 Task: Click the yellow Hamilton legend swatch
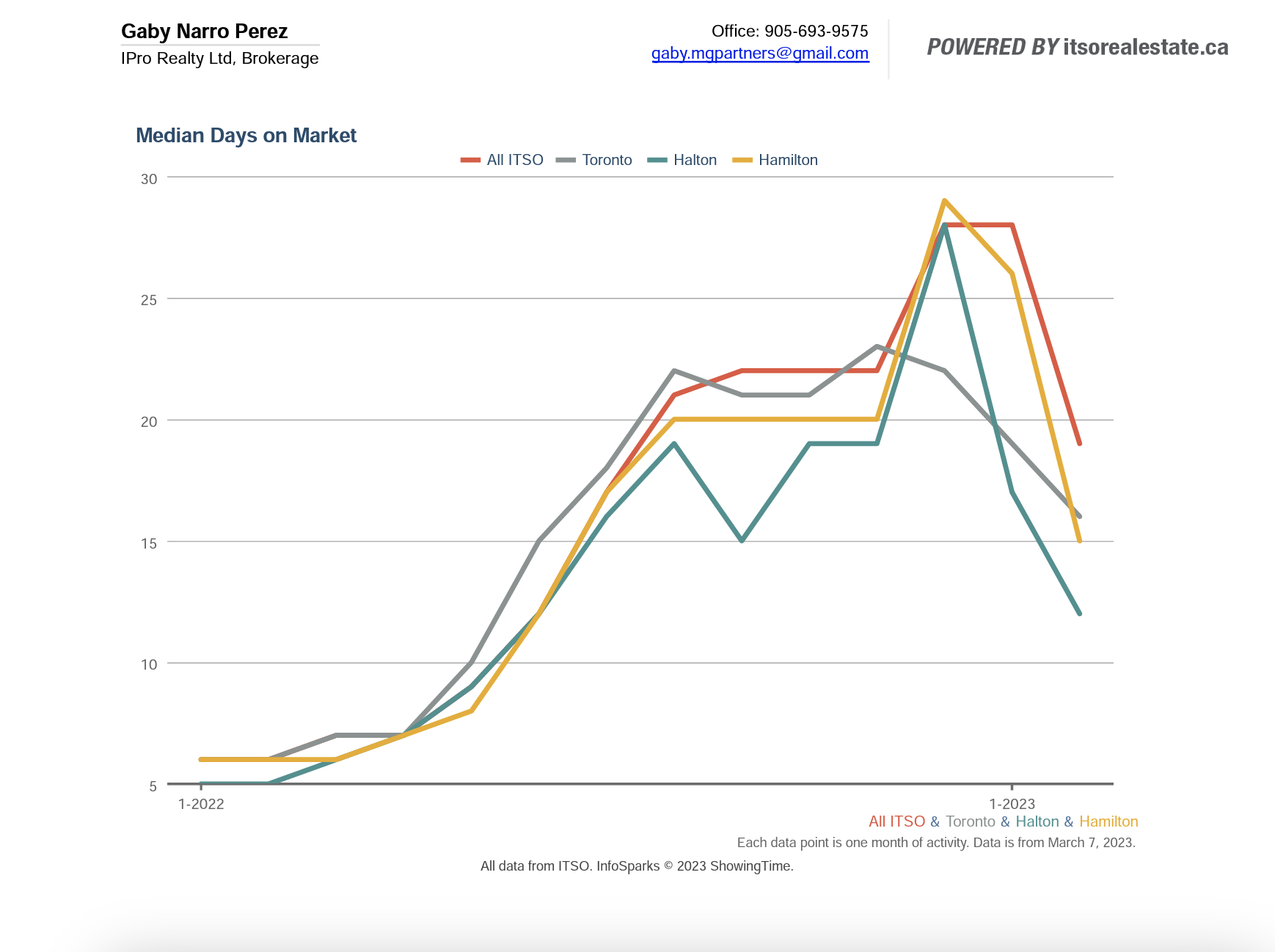(x=742, y=160)
